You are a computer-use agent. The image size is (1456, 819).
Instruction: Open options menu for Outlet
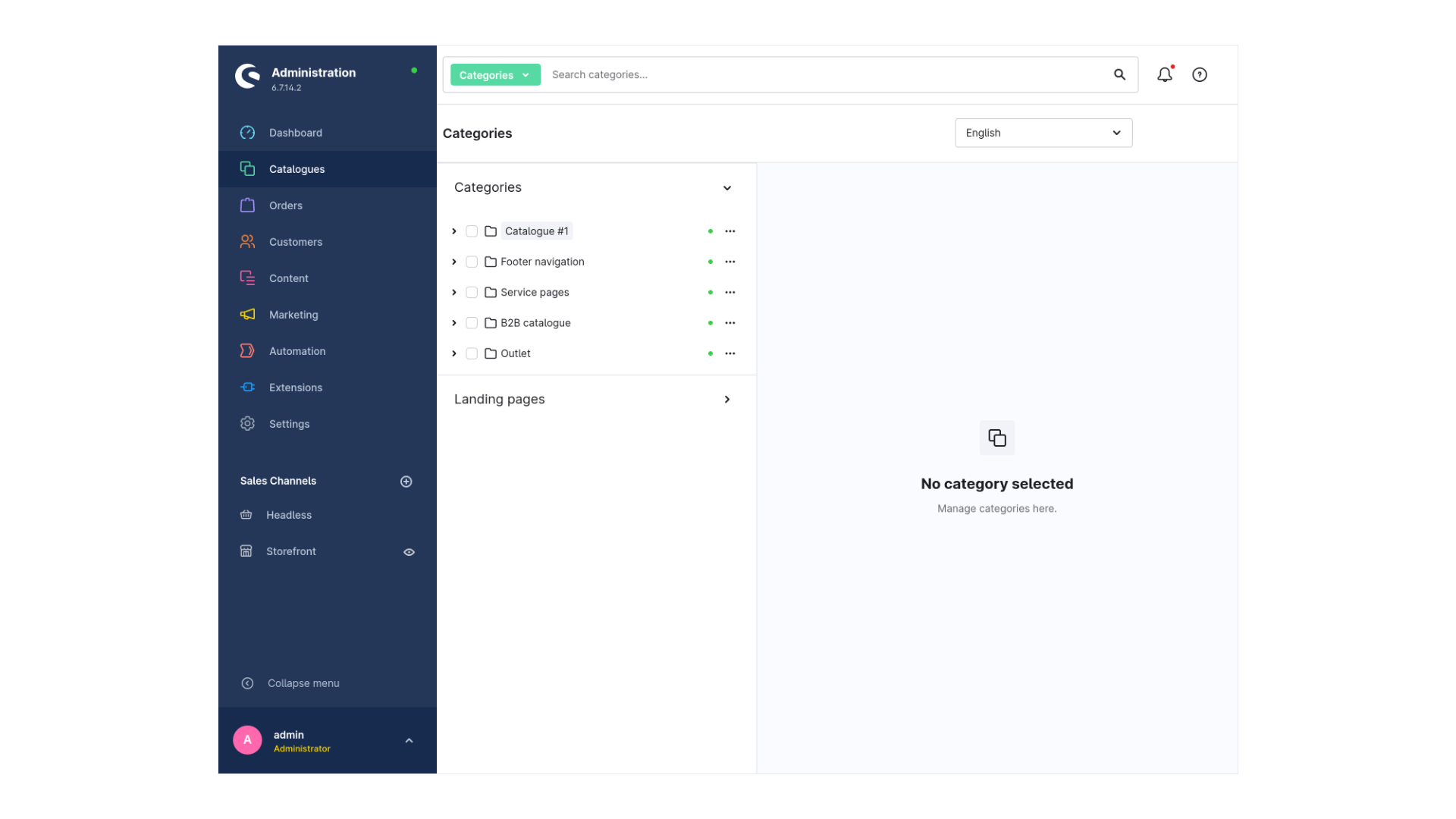(730, 353)
